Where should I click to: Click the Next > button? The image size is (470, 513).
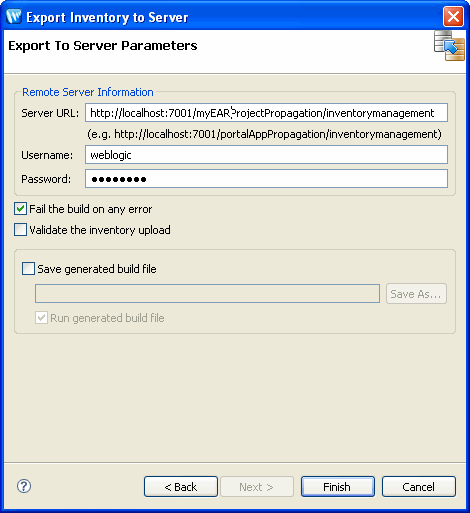point(257,487)
